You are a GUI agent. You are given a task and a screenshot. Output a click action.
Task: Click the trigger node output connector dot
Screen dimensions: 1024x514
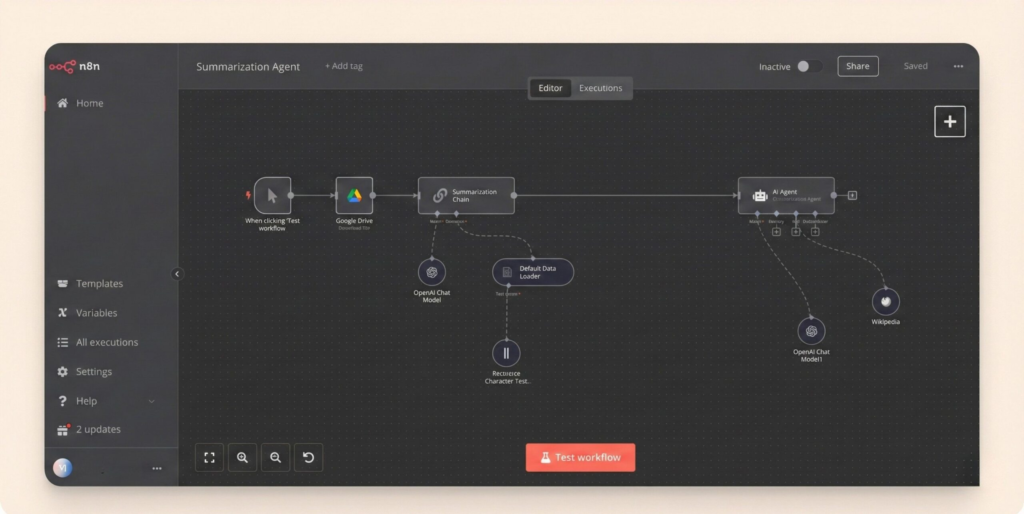pos(291,195)
